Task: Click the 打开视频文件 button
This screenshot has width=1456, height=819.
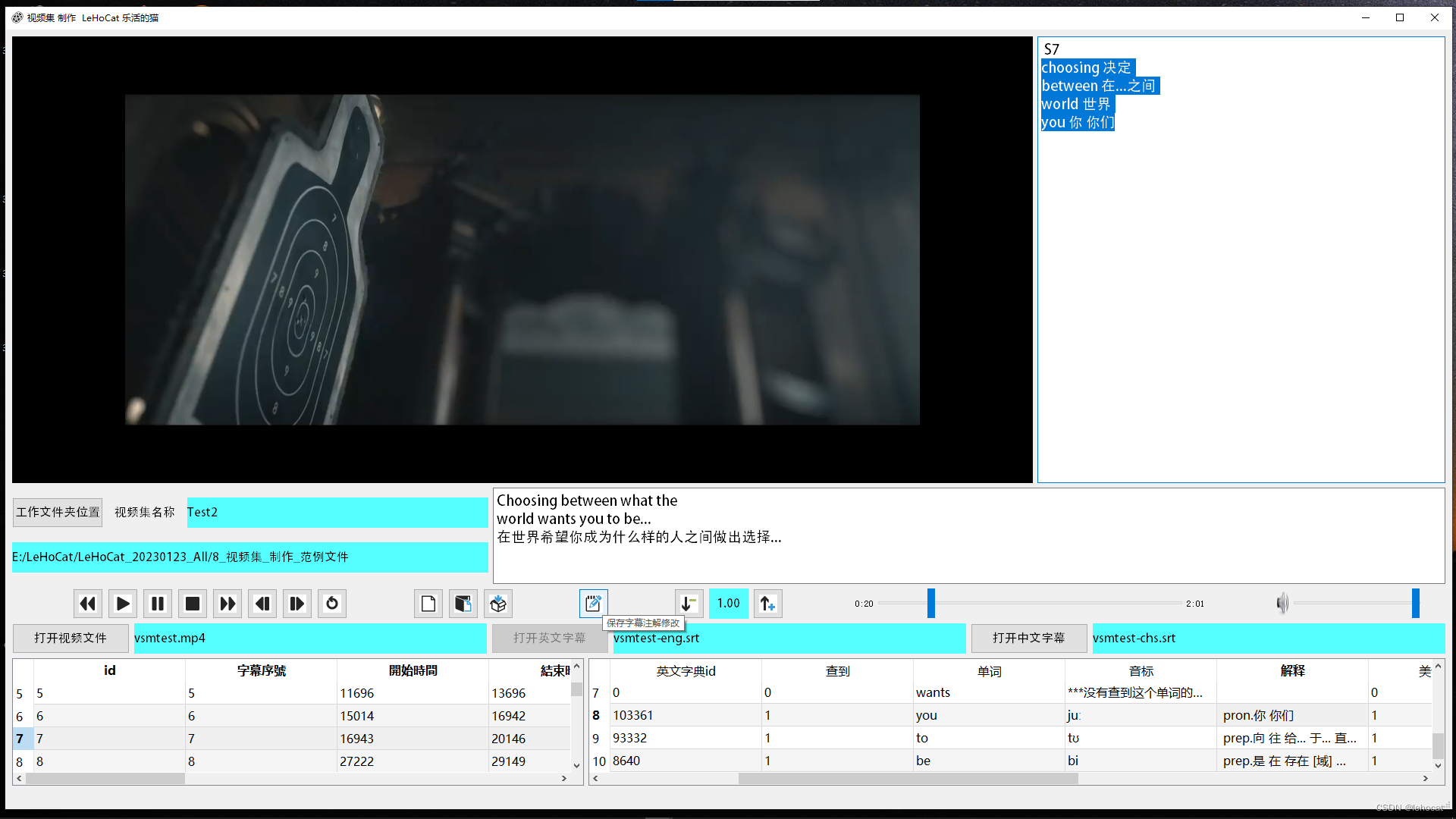Action: [71, 638]
